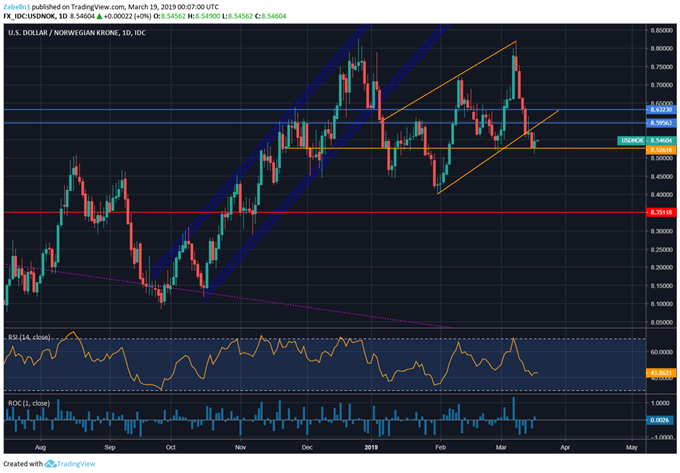The image size is (680, 473).
Task: Click the Sep label on time axis
Action: 110,447
